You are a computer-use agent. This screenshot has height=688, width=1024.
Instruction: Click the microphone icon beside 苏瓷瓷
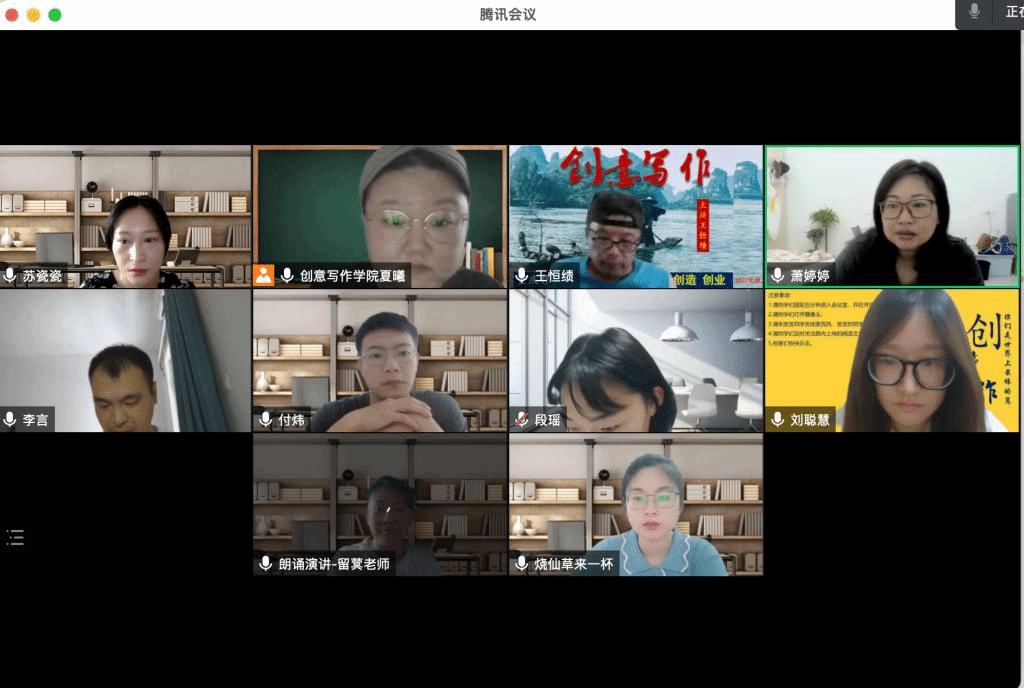click(x=10, y=275)
